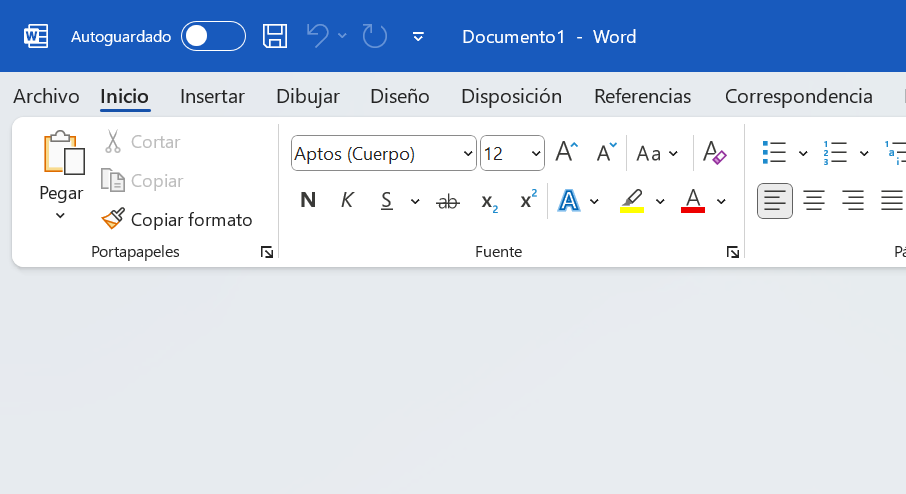This screenshot has height=494, width=906.
Task: Open the Archivo menu
Action: pos(46,96)
